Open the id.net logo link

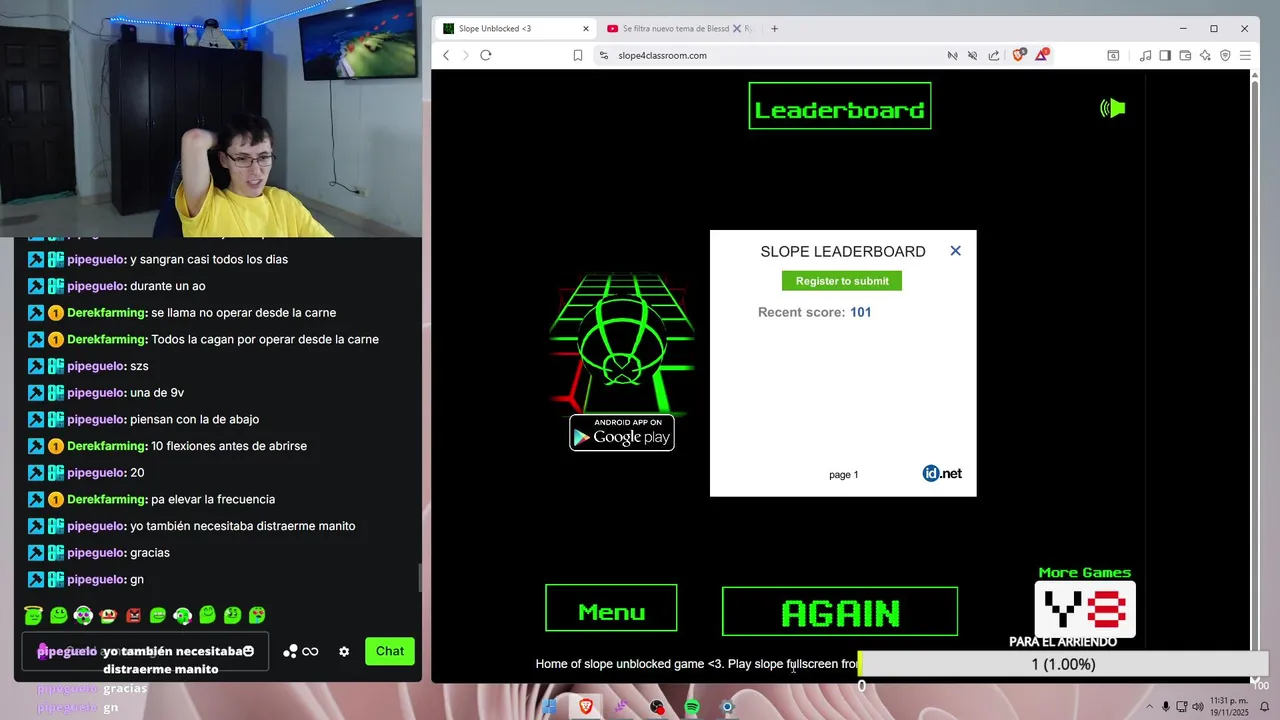click(942, 474)
